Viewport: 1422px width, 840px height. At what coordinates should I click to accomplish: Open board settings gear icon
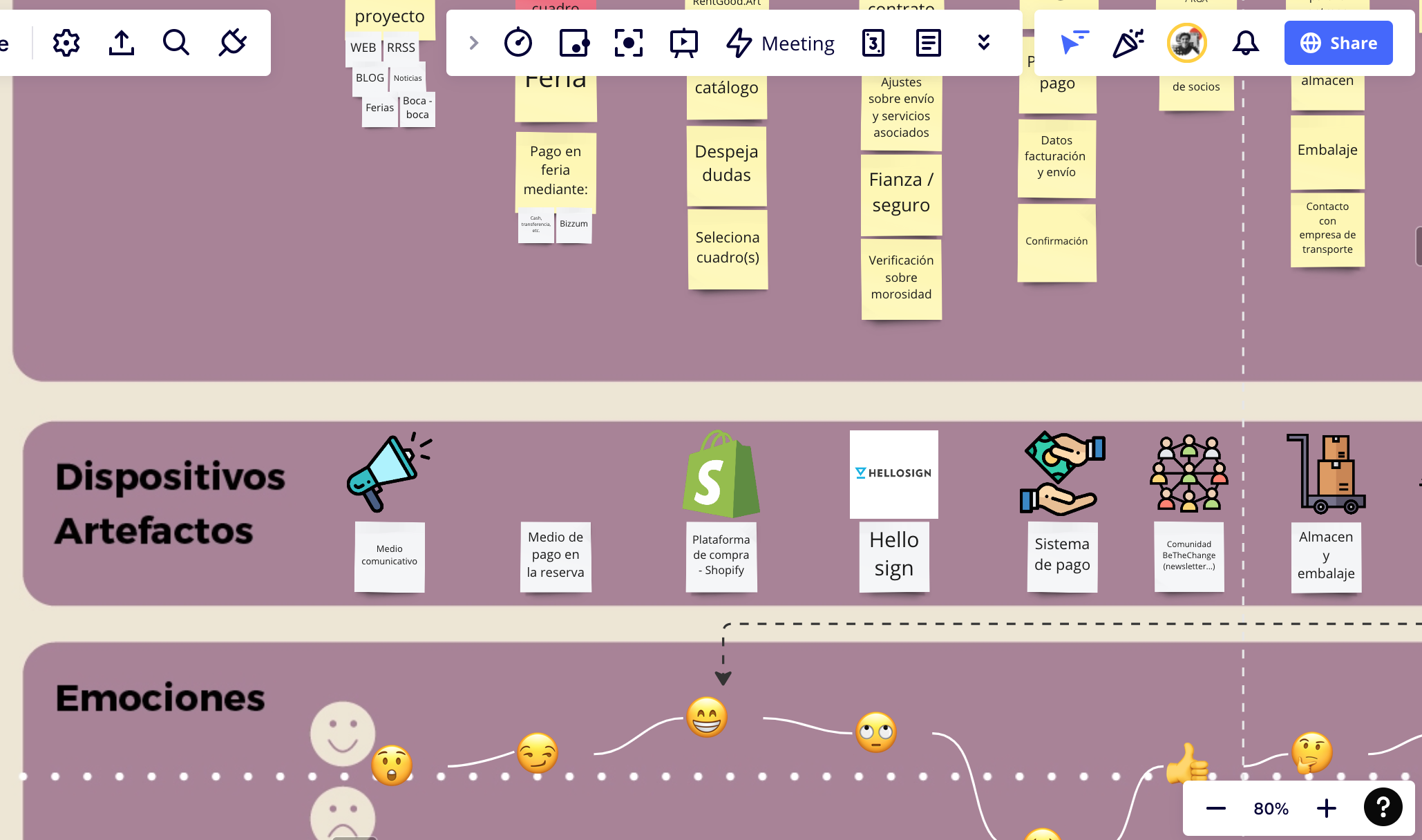pyautogui.click(x=66, y=43)
